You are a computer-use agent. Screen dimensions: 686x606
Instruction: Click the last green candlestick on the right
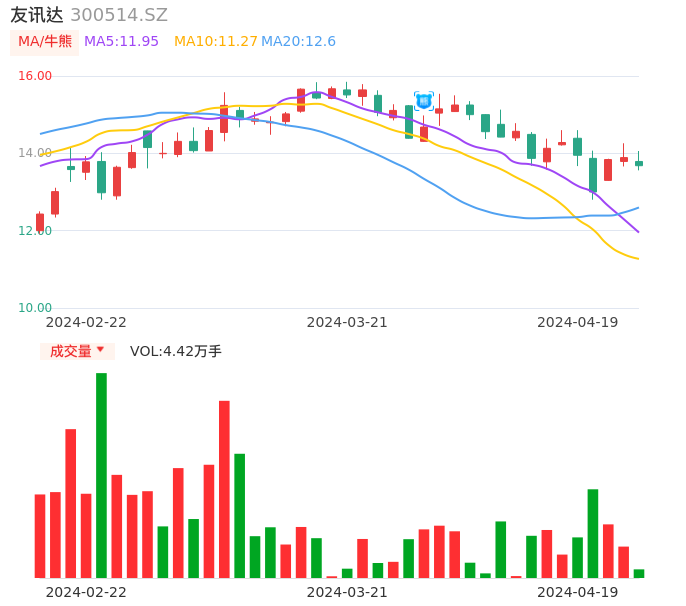coord(639,163)
